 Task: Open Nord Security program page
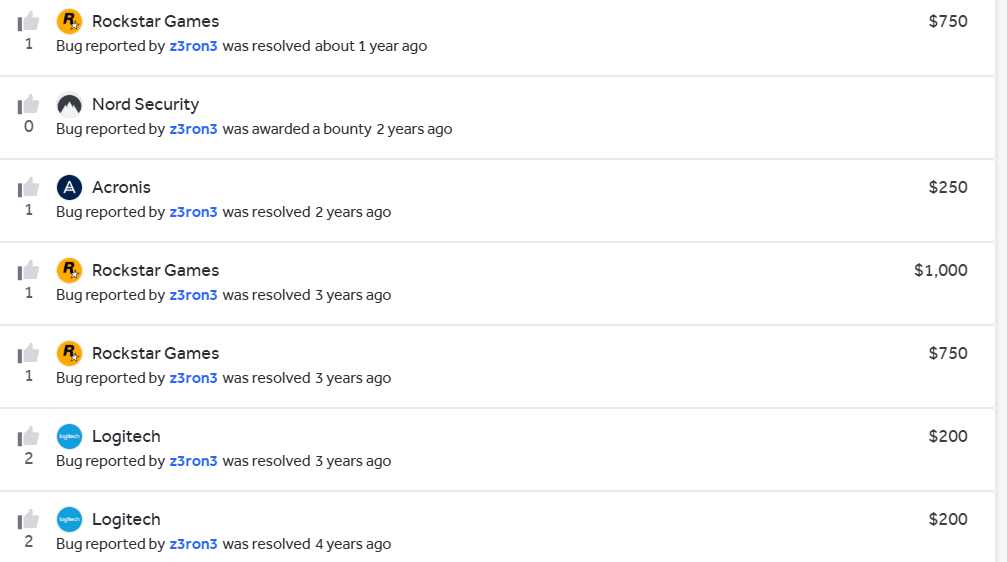[145, 104]
